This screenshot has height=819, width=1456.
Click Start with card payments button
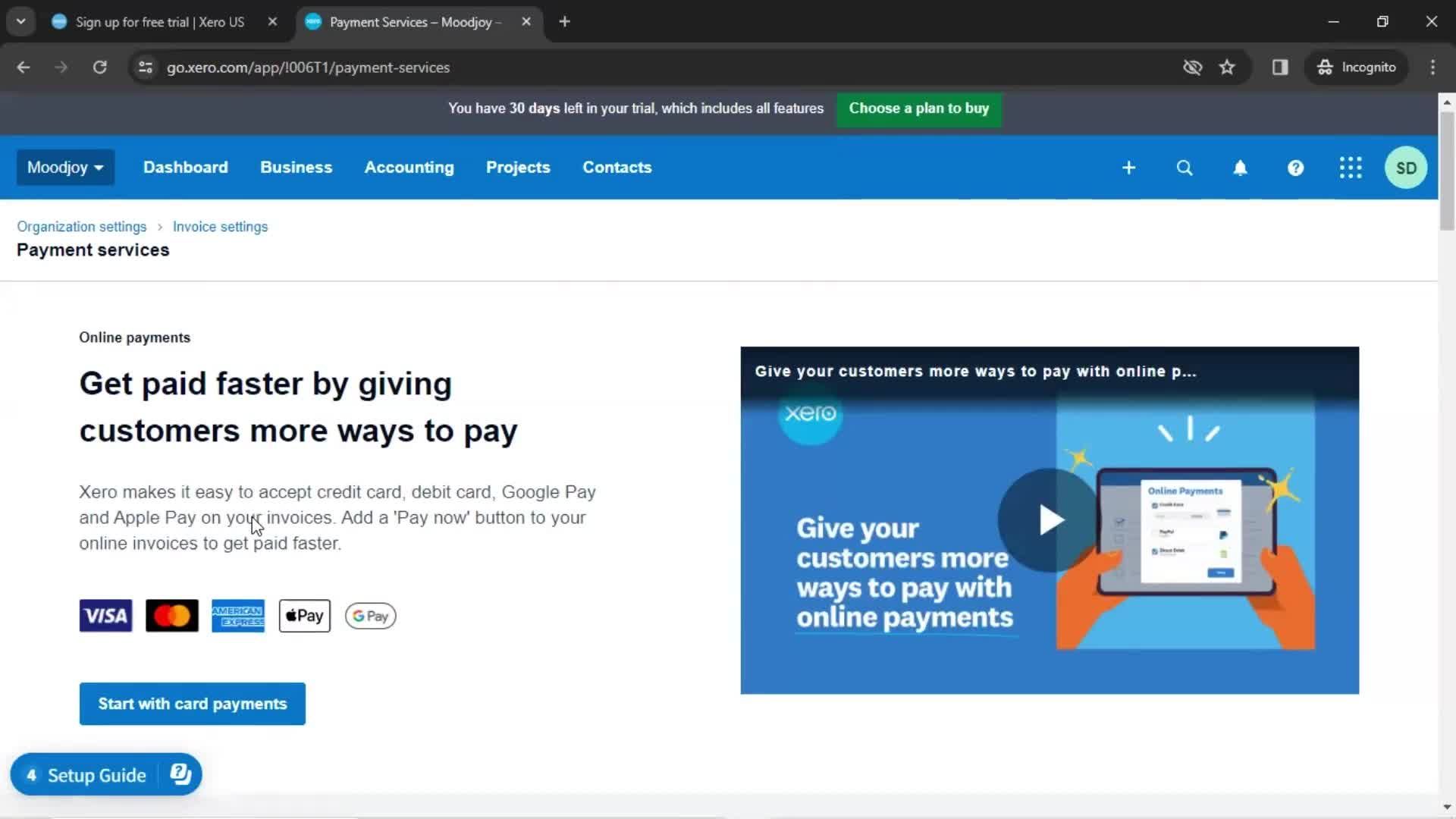click(193, 704)
